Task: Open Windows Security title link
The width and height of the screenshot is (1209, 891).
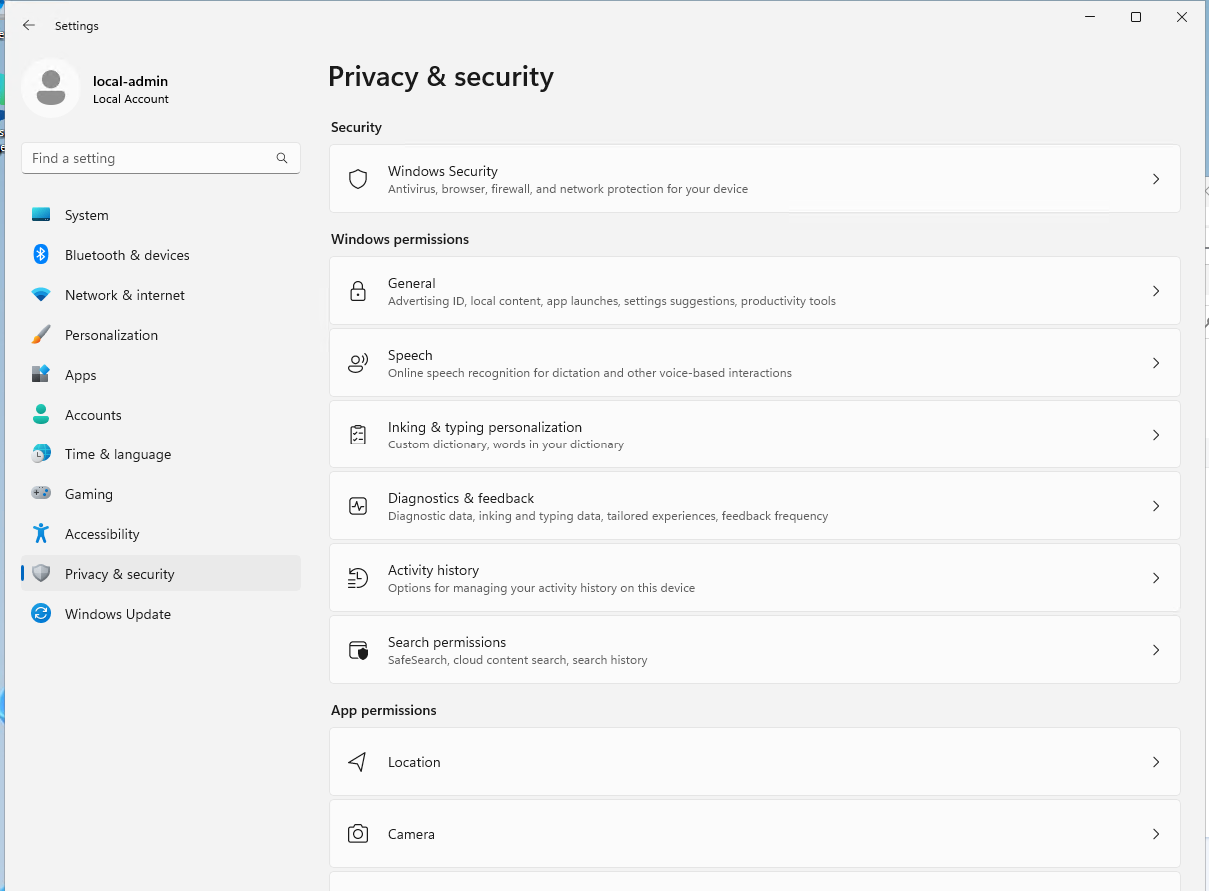Action: [442, 171]
